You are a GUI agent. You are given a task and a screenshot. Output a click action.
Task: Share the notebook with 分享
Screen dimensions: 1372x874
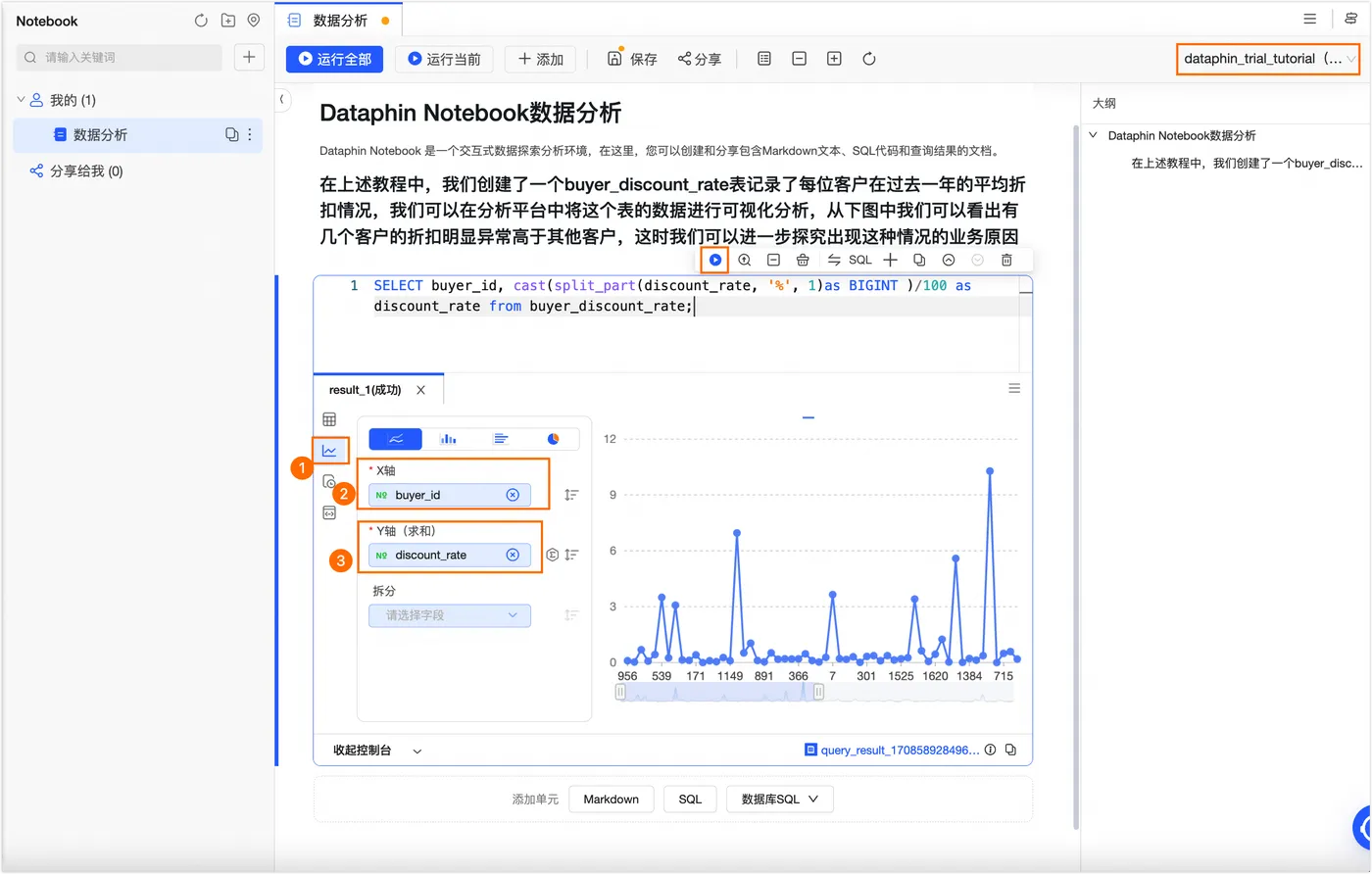pos(700,59)
